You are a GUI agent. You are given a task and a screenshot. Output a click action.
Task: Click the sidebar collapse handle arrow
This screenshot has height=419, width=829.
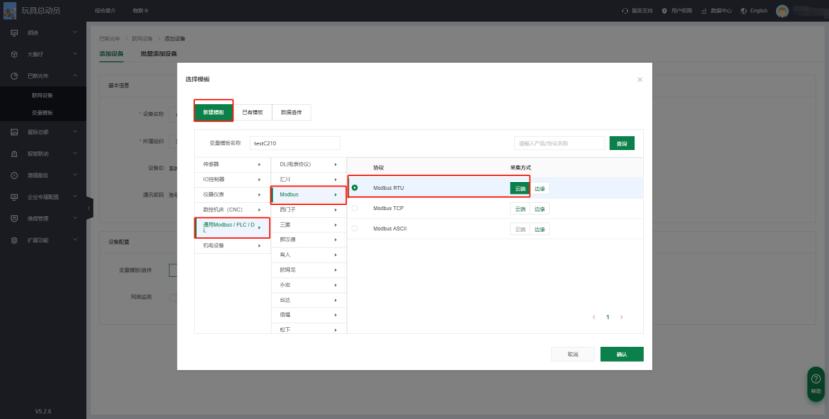click(x=89, y=208)
